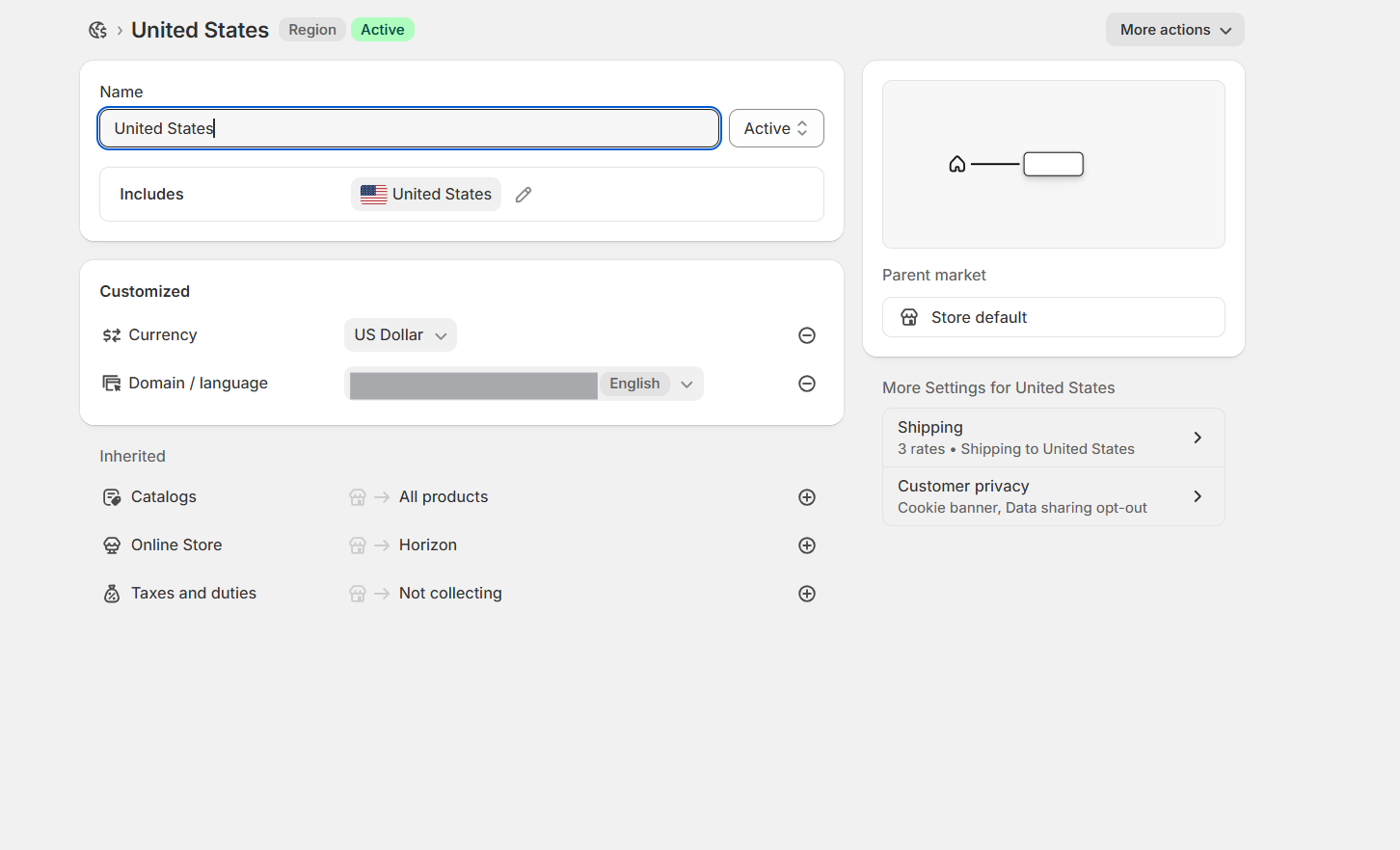1400x850 pixels.
Task: Click the United States flag chip
Action: (426, 195)
